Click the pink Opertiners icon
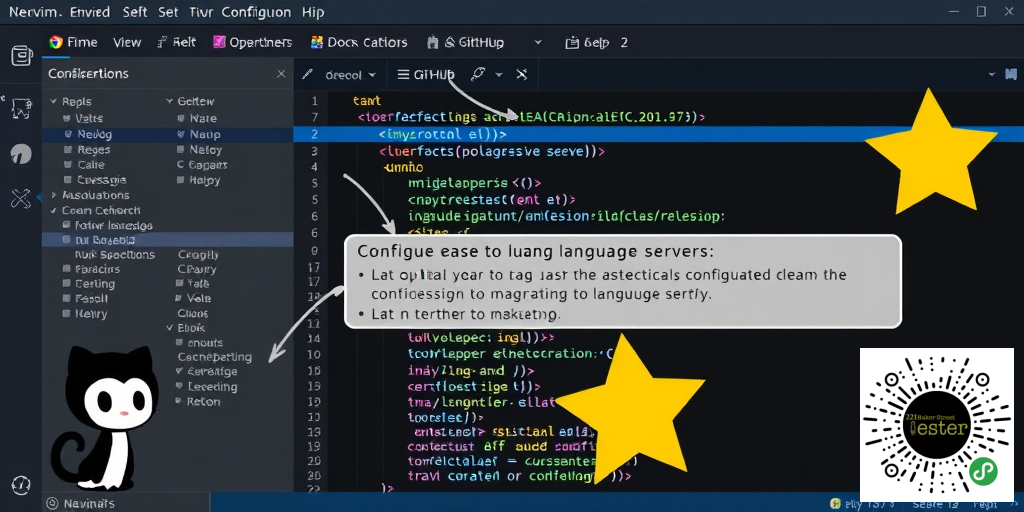 [218, 42]
